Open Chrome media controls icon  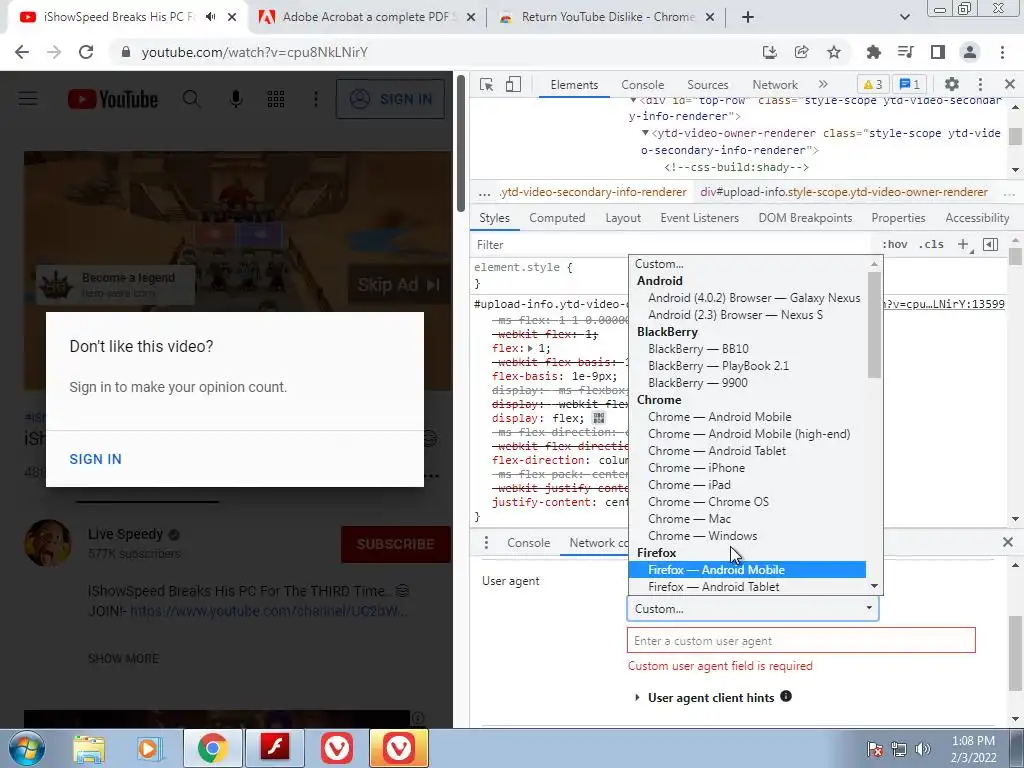905,52
